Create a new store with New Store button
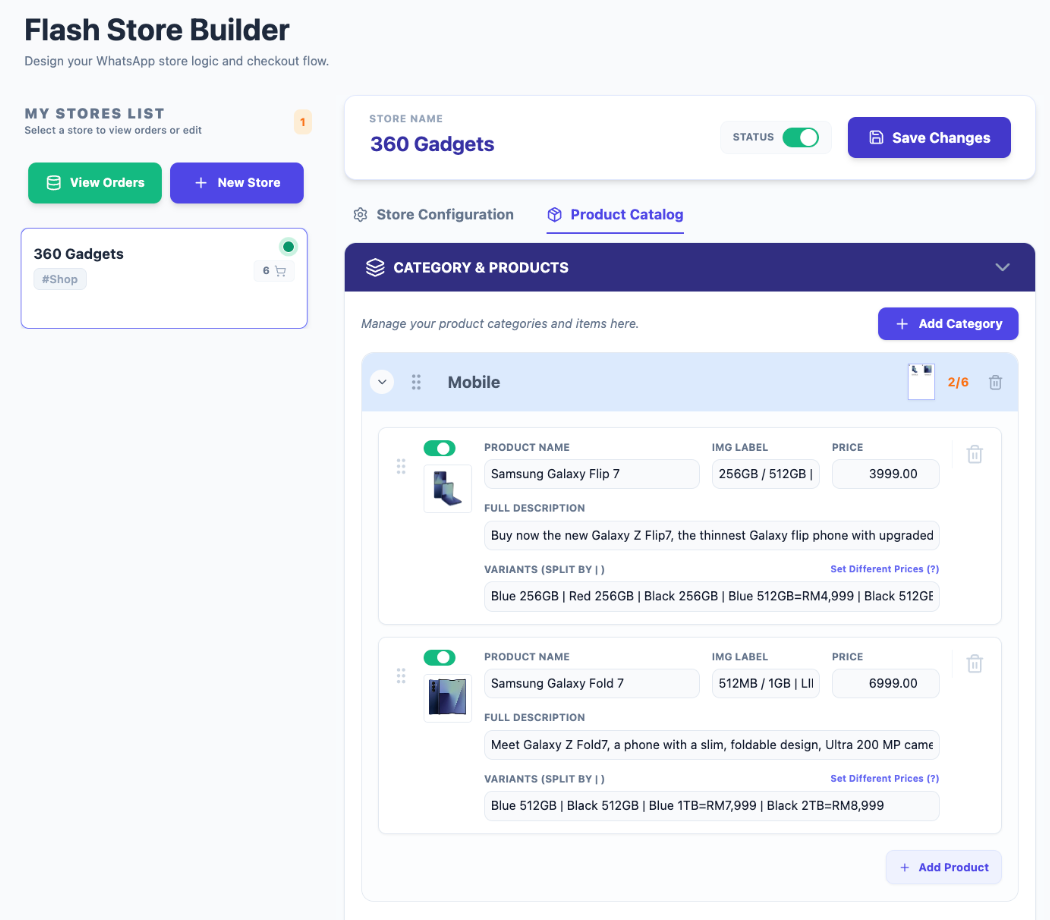1050x920 pixels. (236, 183)
